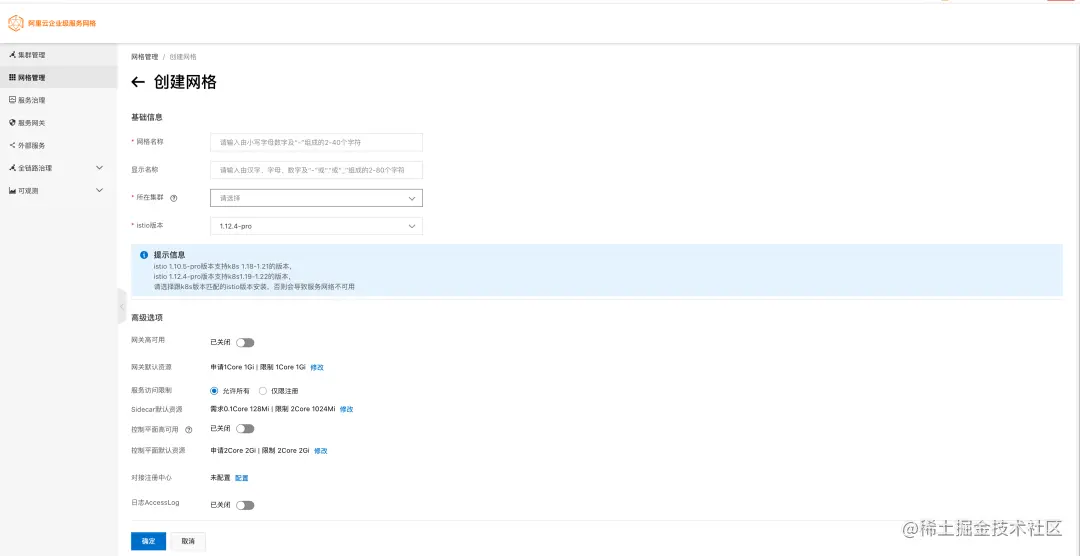
Task: Click the 提示信息 heading
Action: coord(169,255)
